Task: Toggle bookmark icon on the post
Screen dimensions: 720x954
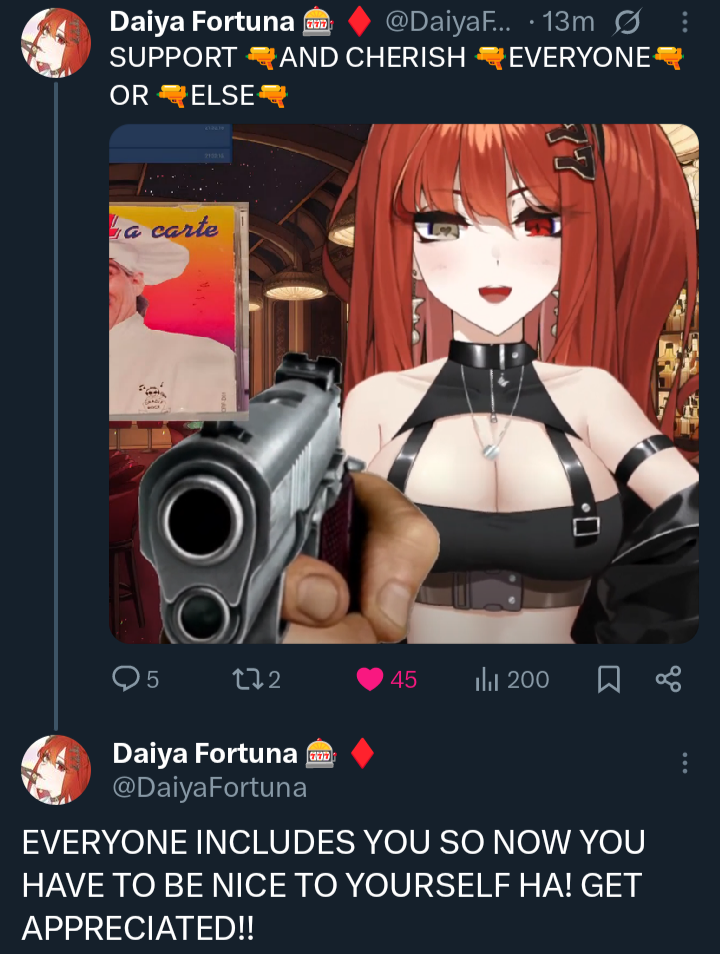Action: point(609,679)
